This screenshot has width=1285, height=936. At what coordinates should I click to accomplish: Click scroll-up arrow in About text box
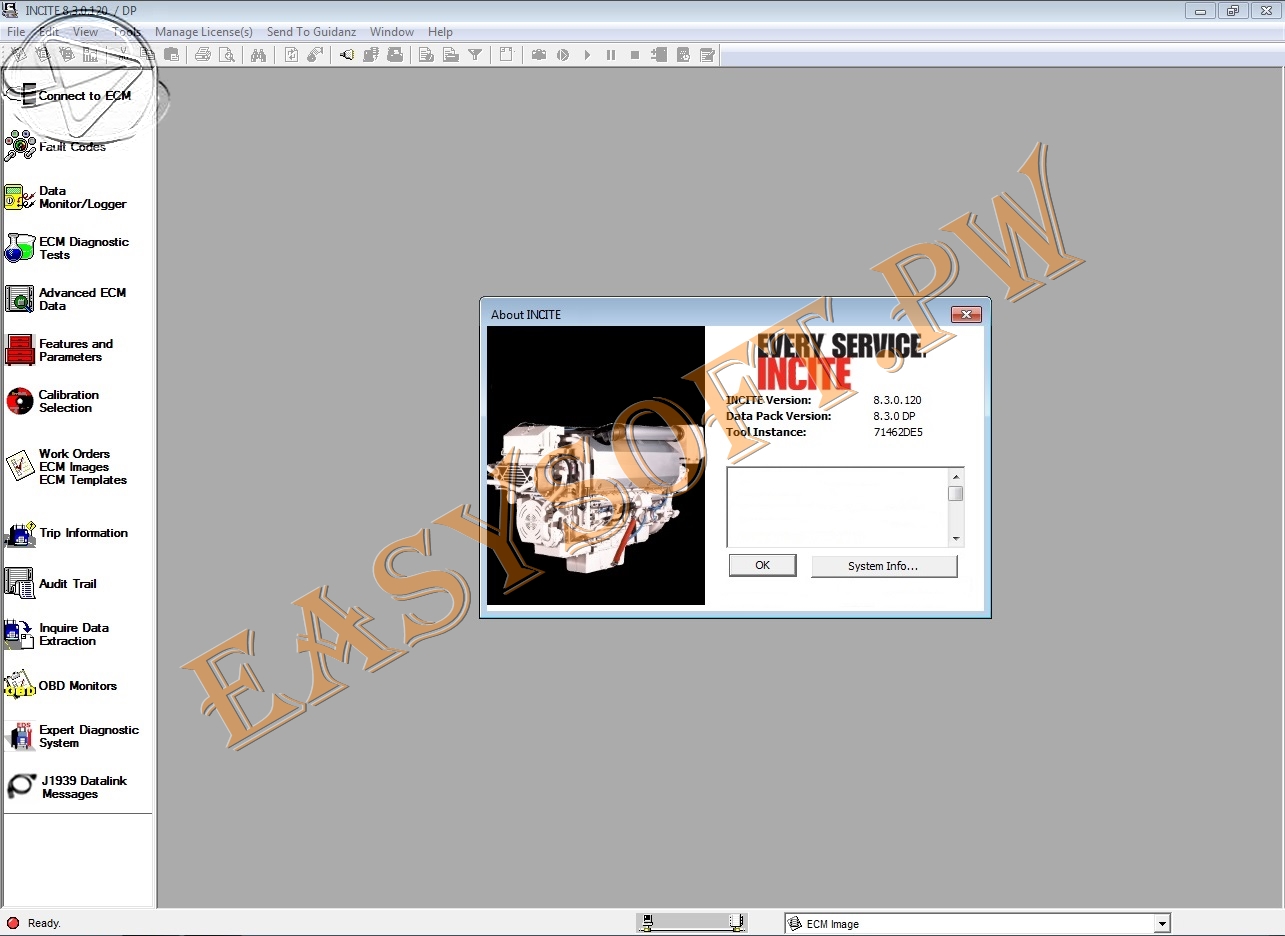(956, 477)
